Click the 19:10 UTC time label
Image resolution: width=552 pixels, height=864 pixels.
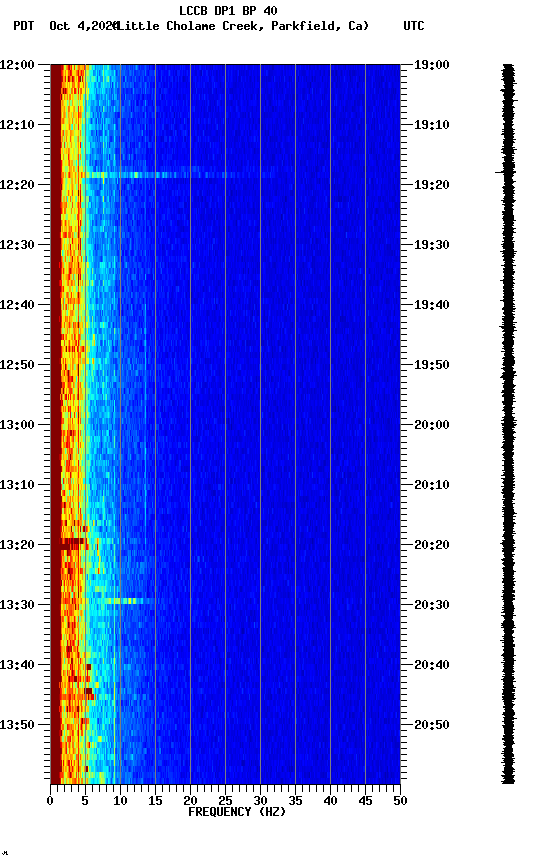(x=432, y=125)
